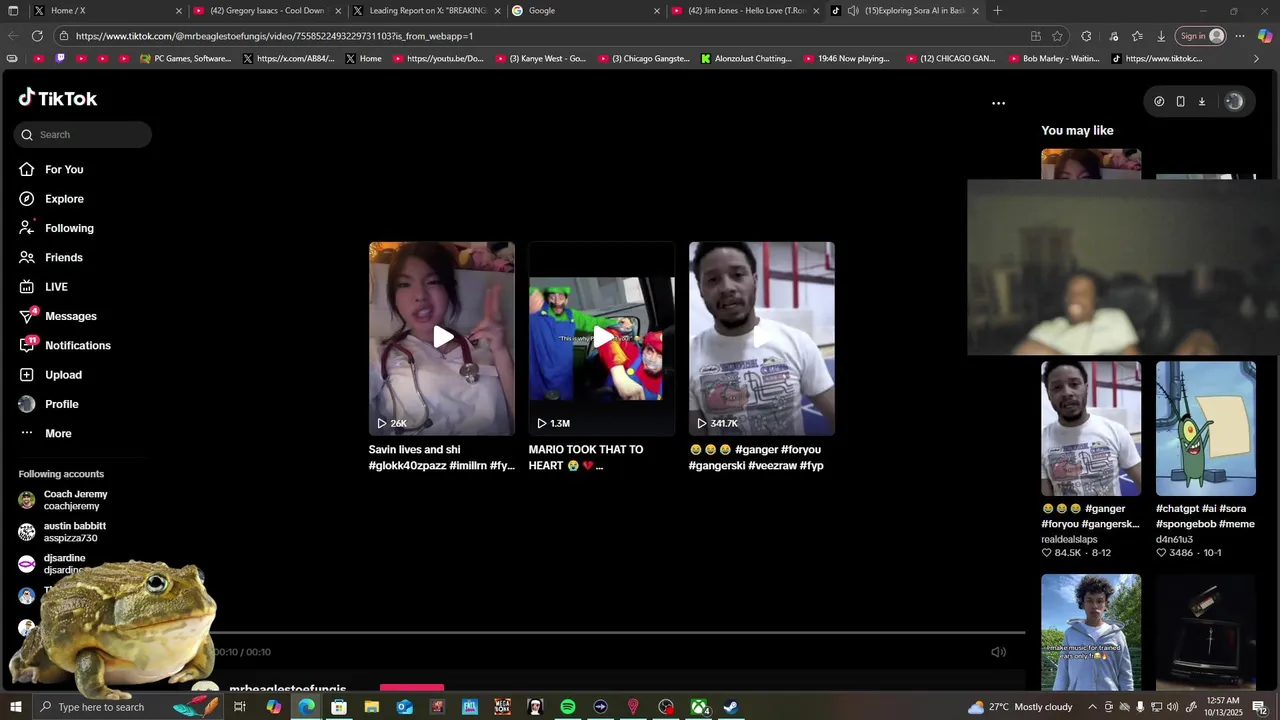
Task: Open 'PC Games, Software...' bookmark
Action: coord(185,59)
